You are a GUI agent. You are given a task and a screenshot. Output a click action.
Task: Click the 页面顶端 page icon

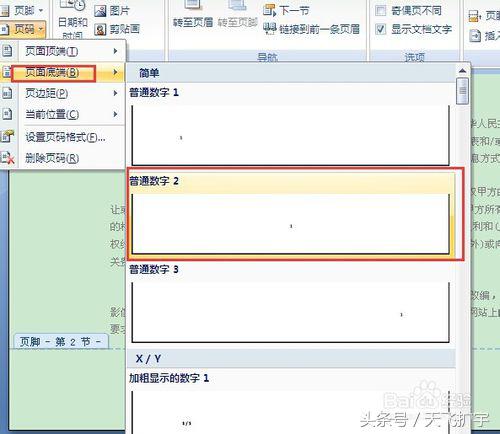click(x=7, y=51)
